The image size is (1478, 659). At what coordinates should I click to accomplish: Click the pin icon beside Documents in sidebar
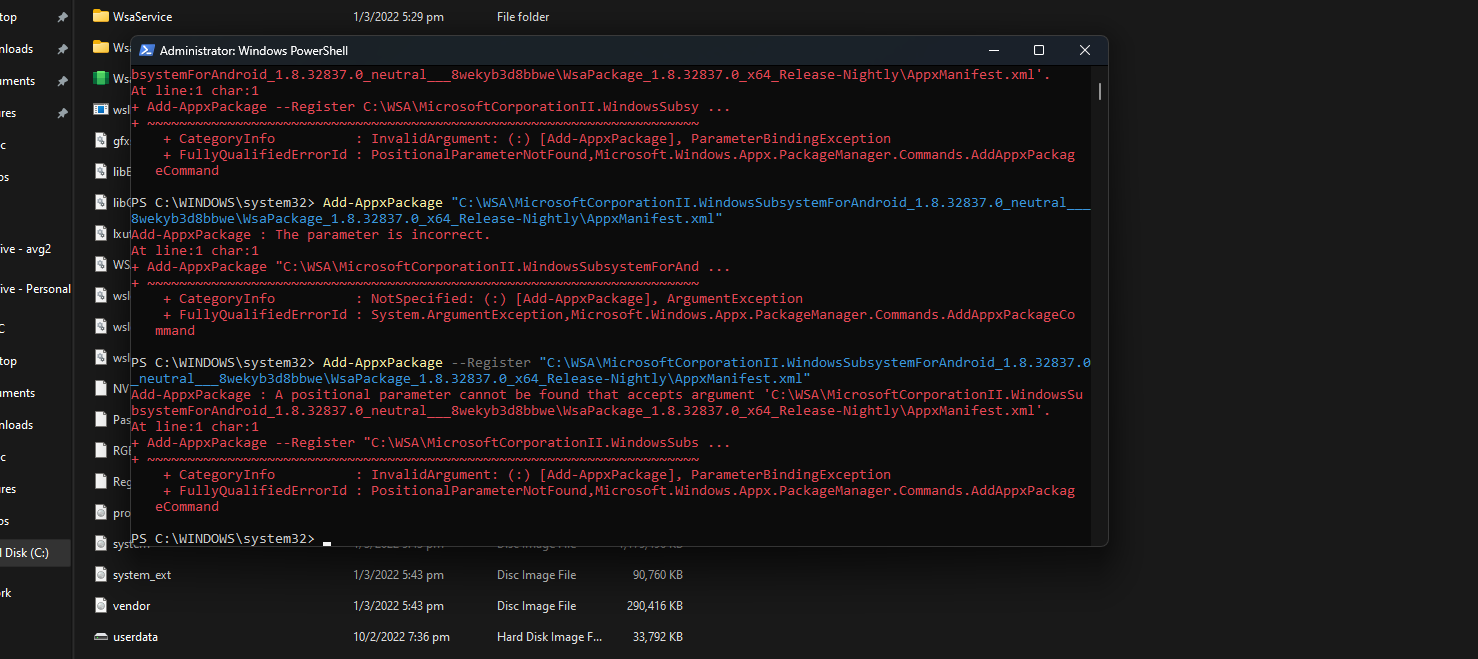[62, 81]
